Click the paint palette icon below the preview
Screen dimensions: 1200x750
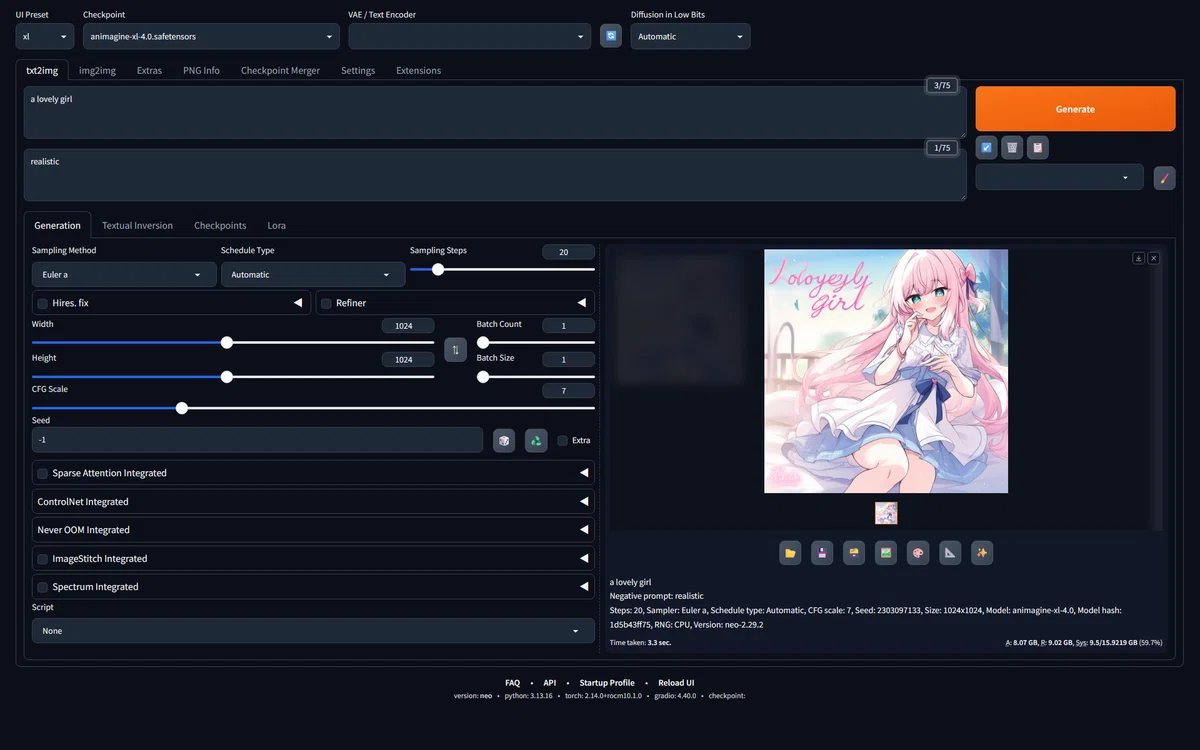(918, 553)
